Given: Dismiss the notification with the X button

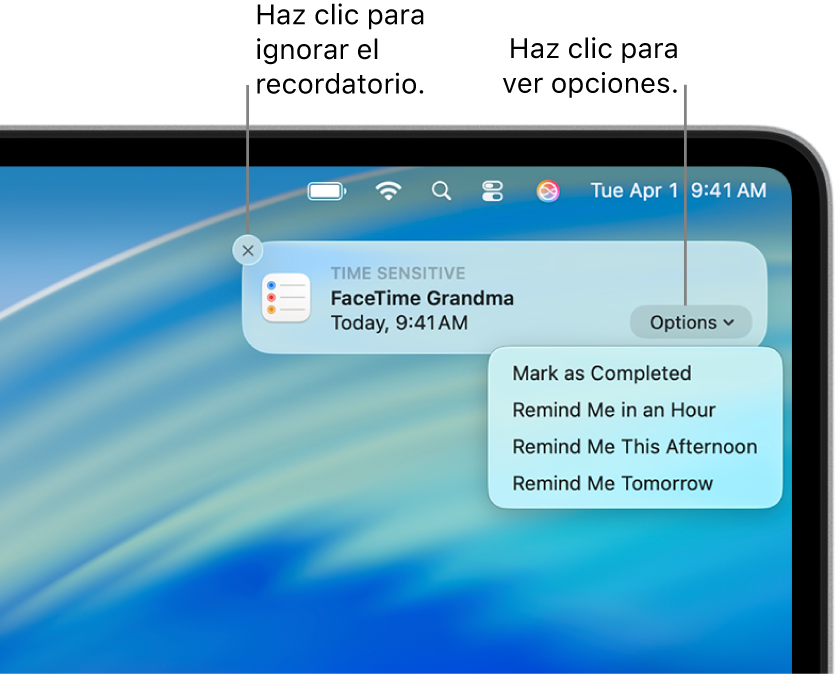Looking at the screenshot, I should tap(248, 250).
